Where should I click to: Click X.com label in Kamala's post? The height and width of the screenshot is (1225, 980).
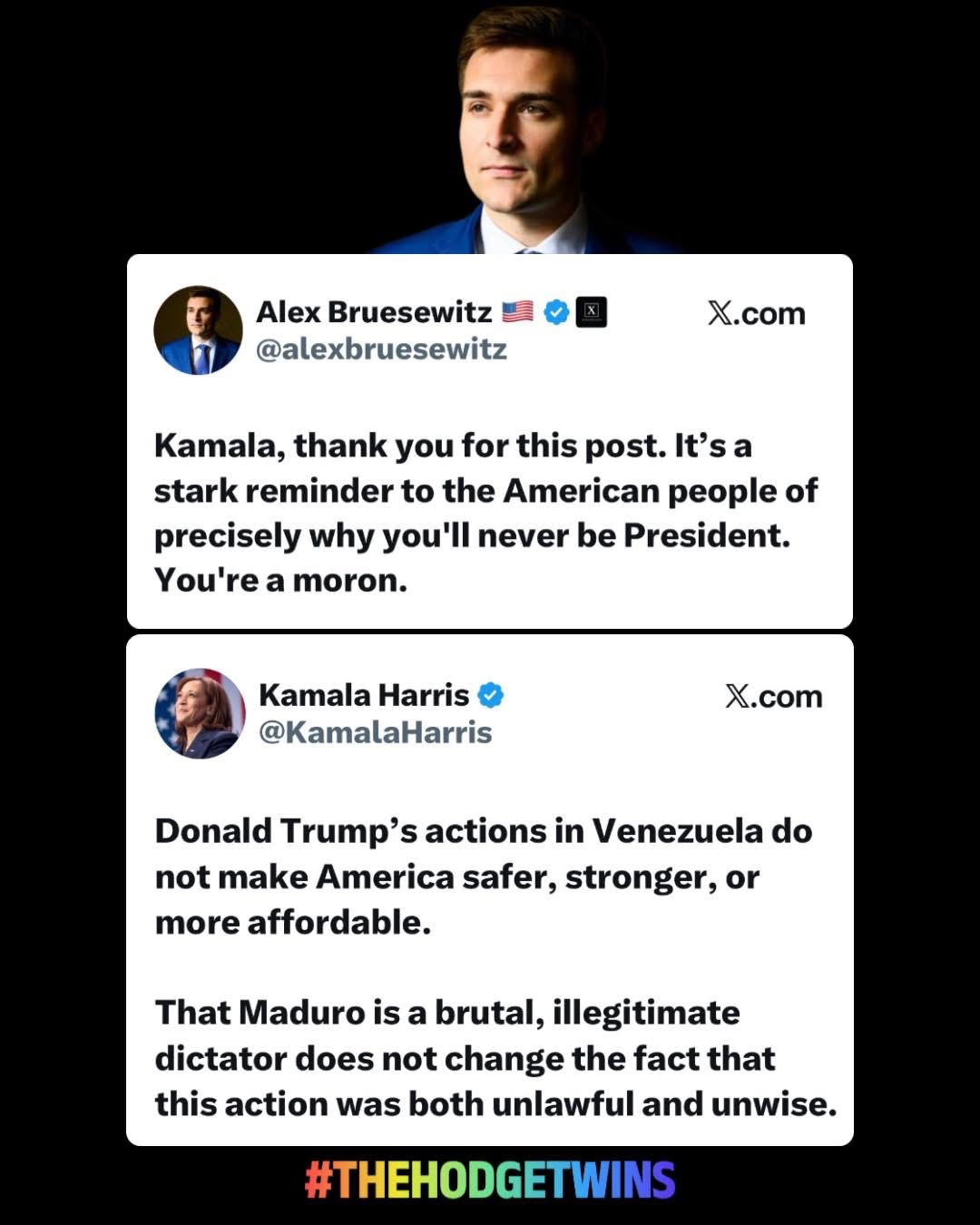(773, 697)
